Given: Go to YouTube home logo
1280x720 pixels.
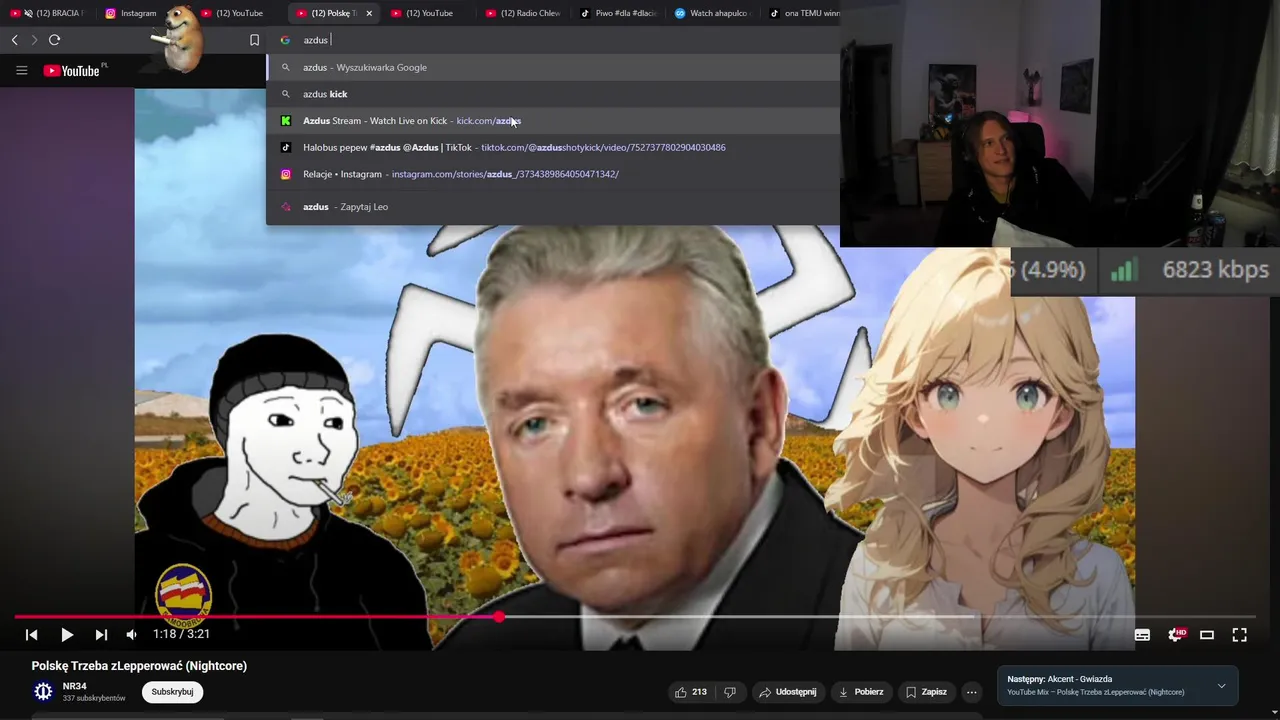Looking at the screenshot, I should click(74, 71).
